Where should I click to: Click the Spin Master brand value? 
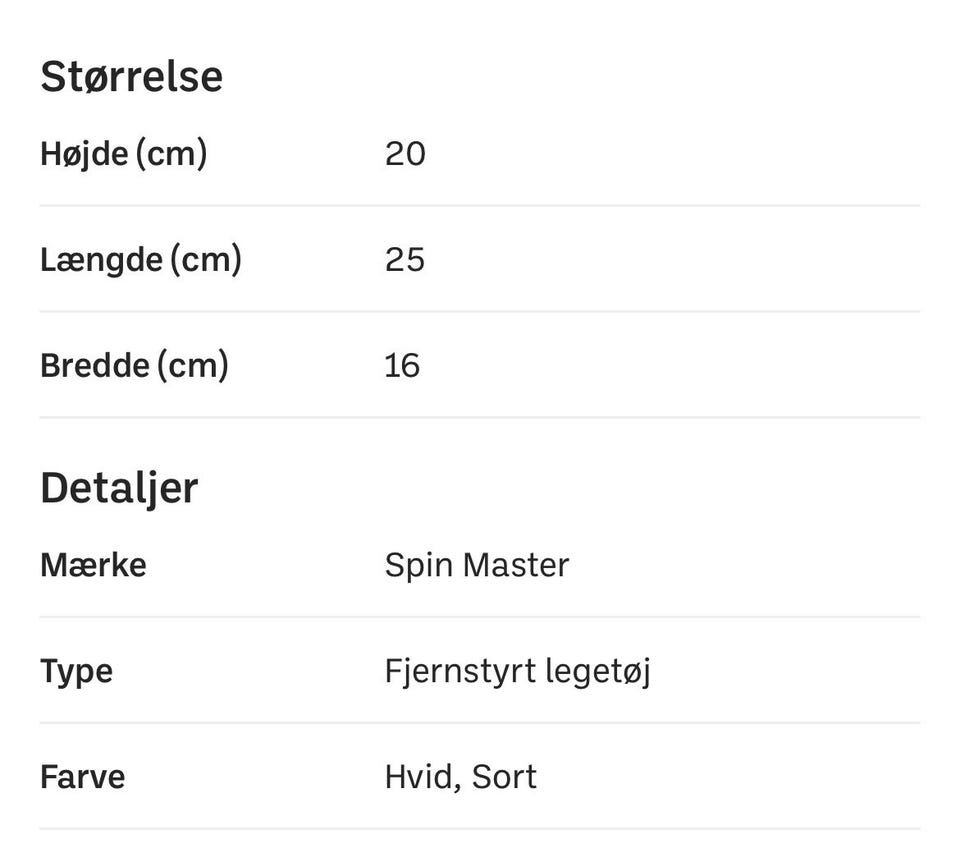tap(476, 565)
